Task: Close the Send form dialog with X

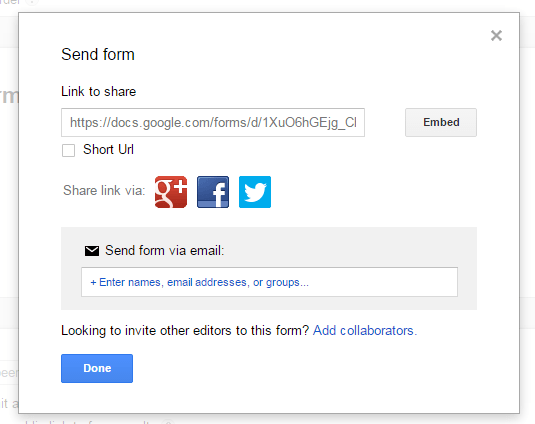Action: pyautogui.click(x=496, y=35)
